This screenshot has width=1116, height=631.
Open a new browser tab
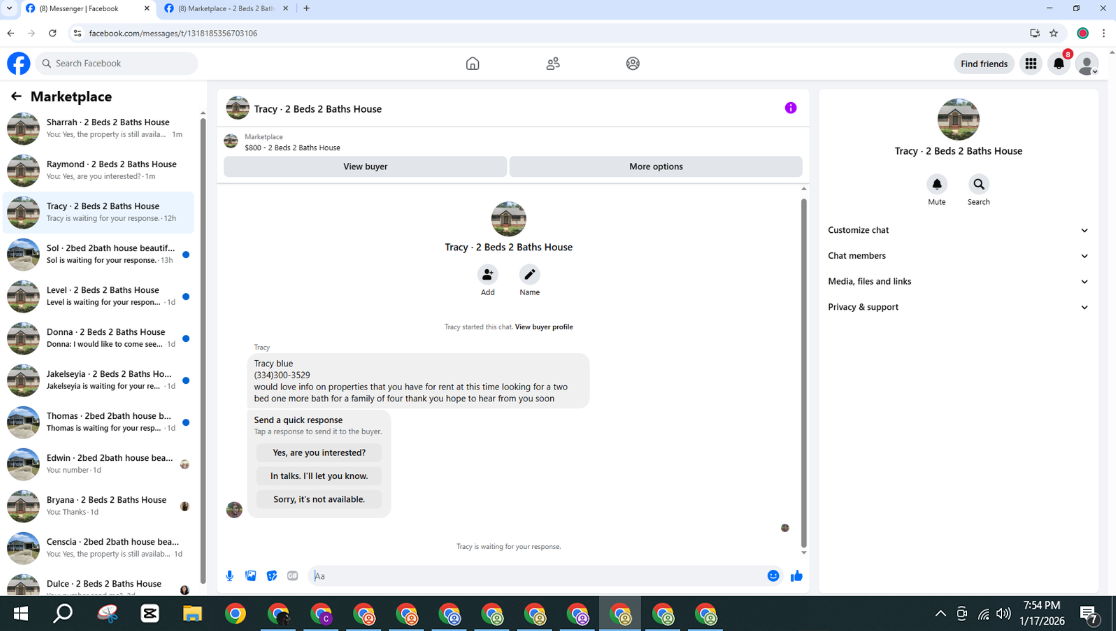click(306, 9)
